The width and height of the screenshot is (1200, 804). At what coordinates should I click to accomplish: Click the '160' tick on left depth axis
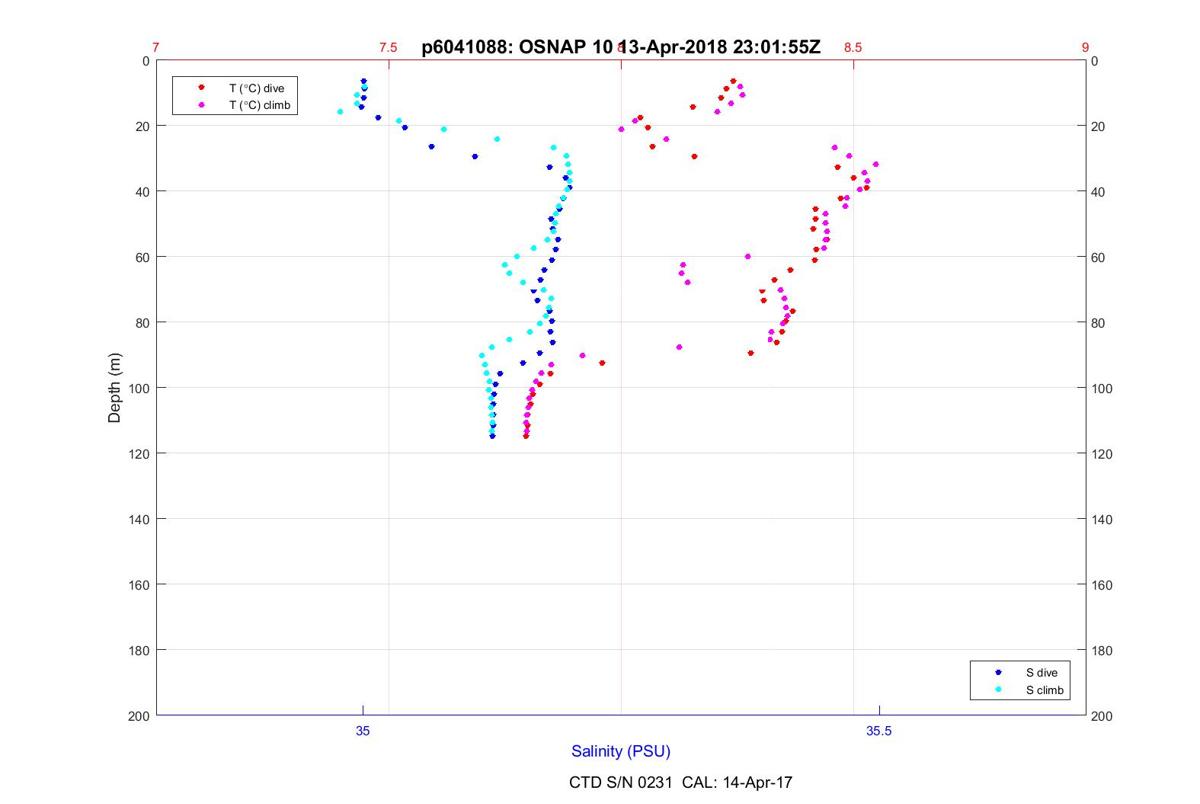139,584
